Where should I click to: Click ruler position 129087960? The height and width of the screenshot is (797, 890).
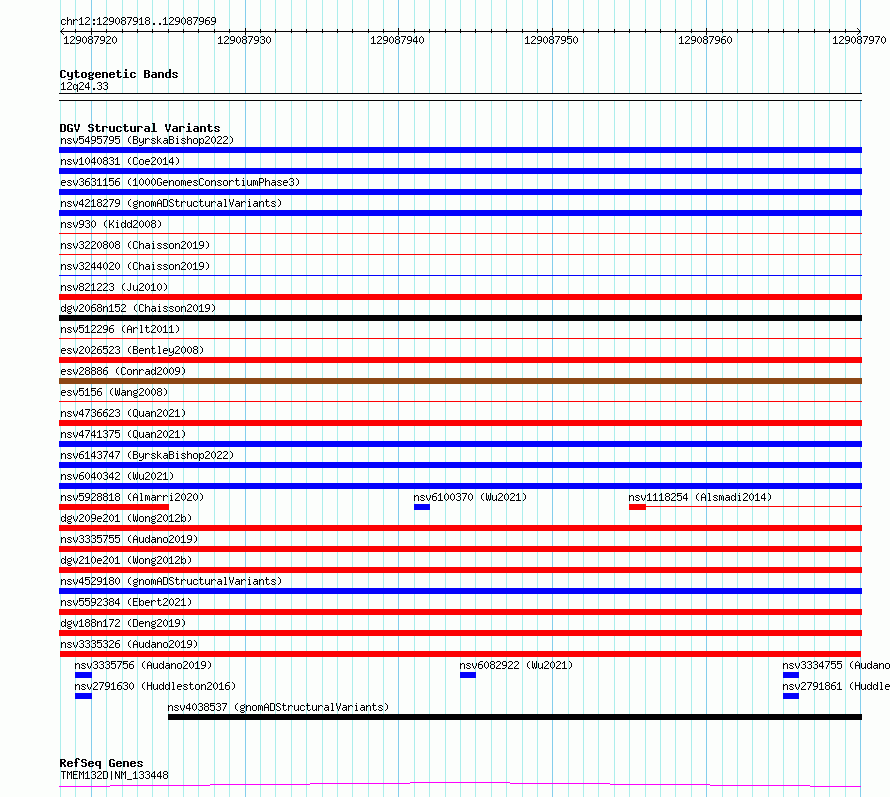coord(705,40)
